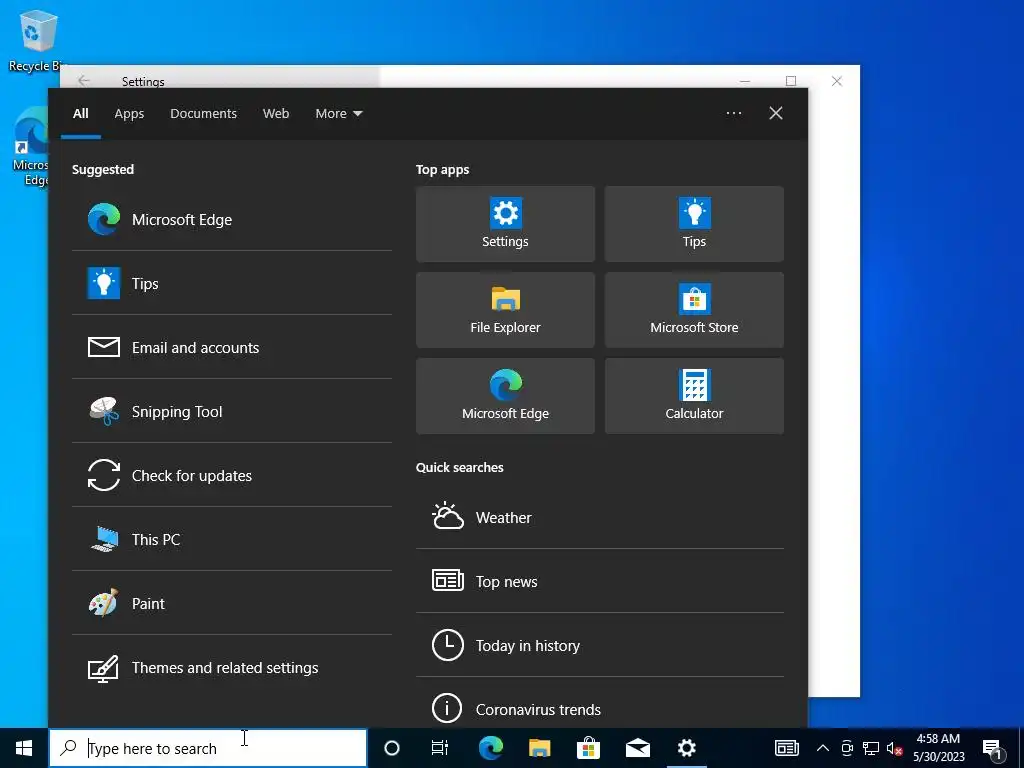The height and width of the screenshot is (768, 1024).
Task: Open Calculator tile in Top apps
Action: pyautogui.click(x=694, y=396)
